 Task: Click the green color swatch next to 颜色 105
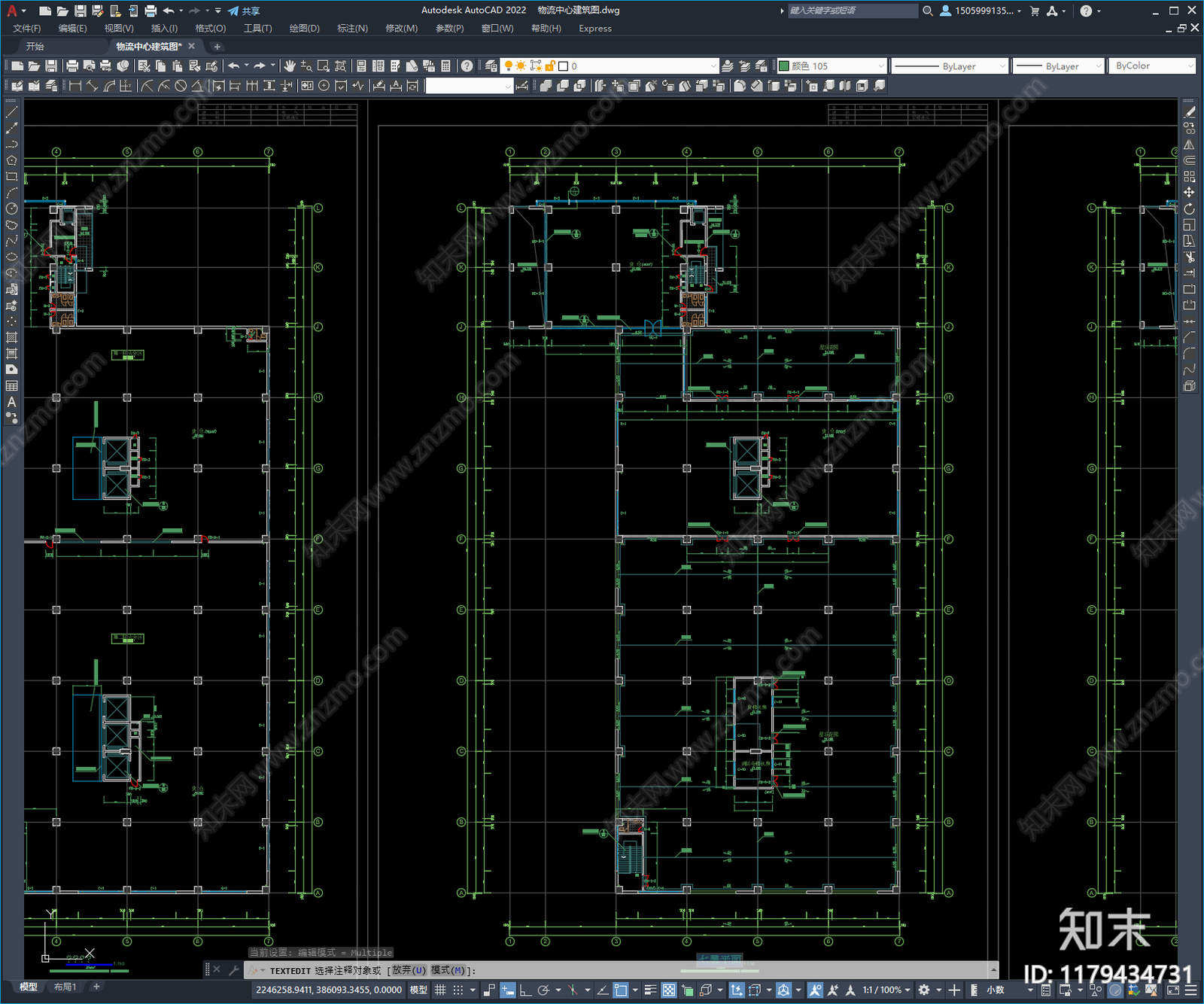(x=783, y=66)
